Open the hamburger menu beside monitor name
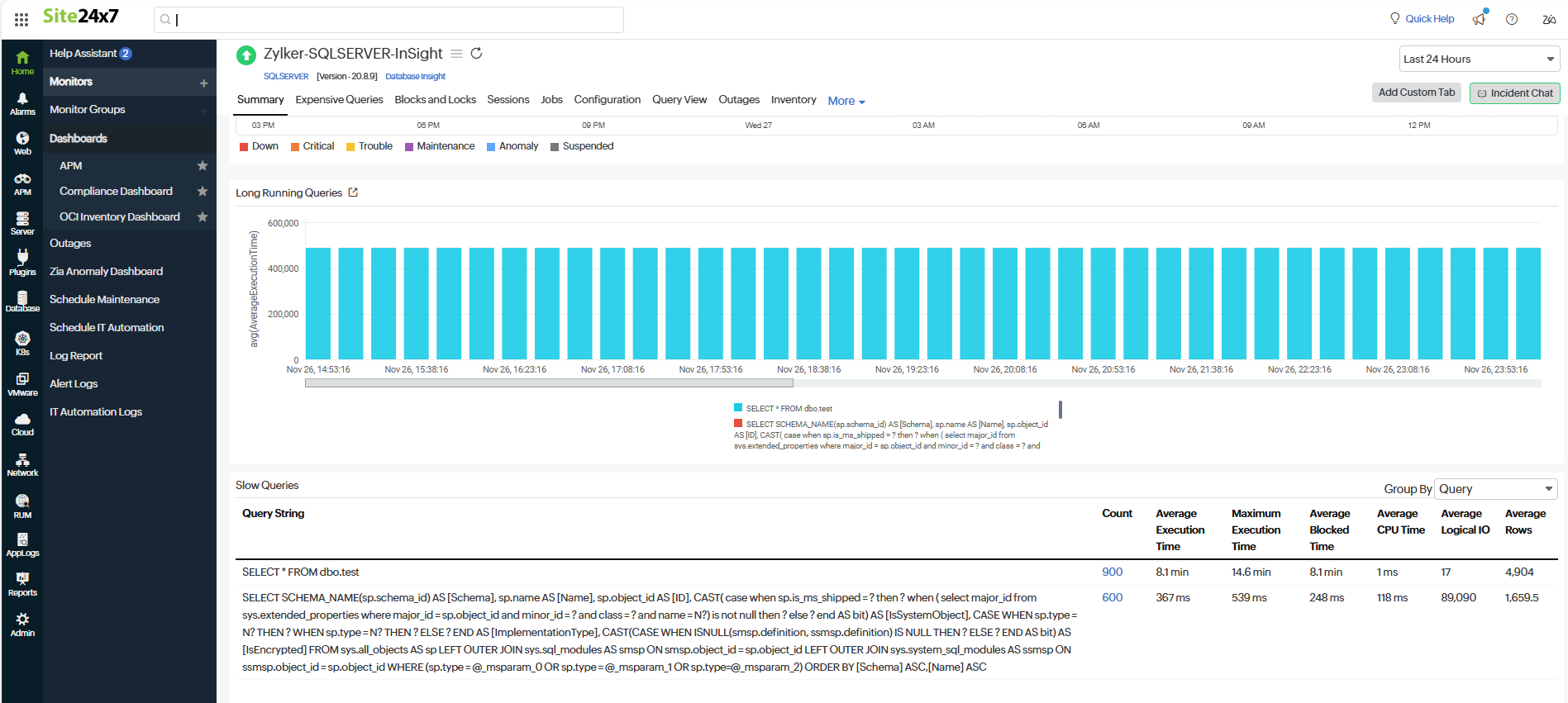The width and height of the screenshot is (1568, 703). tap(456, 54)
